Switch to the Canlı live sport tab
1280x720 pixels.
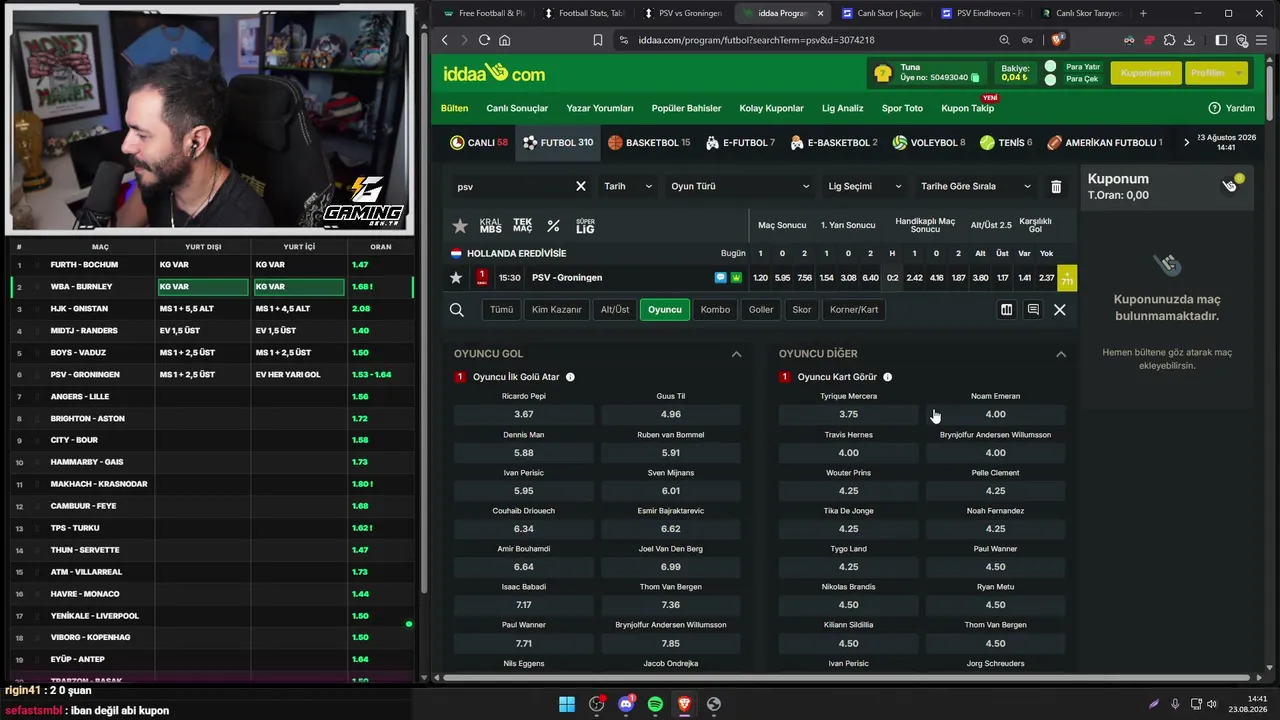click(479, 143)
